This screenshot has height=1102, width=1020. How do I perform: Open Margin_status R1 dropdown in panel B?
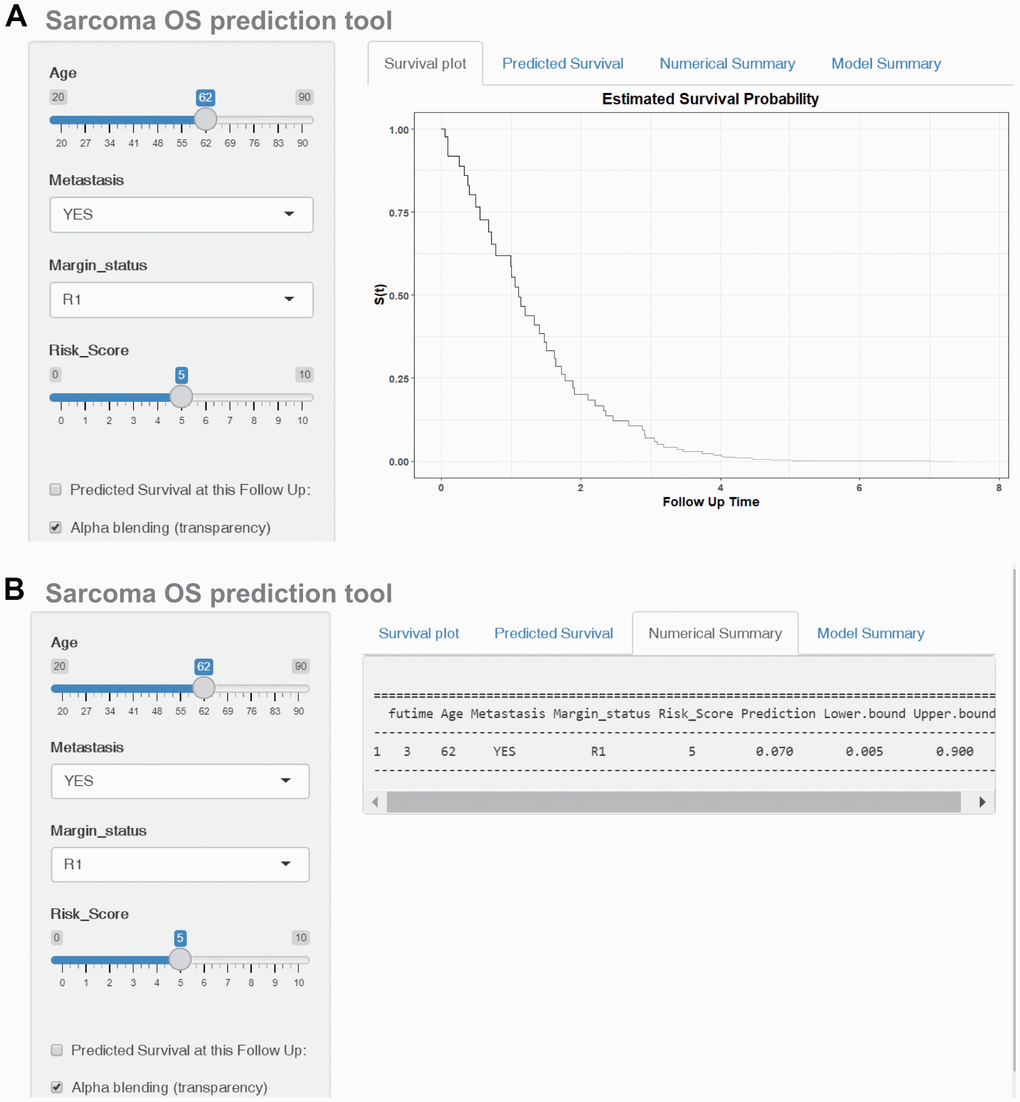pyautogui.click(x=180, y=864)
